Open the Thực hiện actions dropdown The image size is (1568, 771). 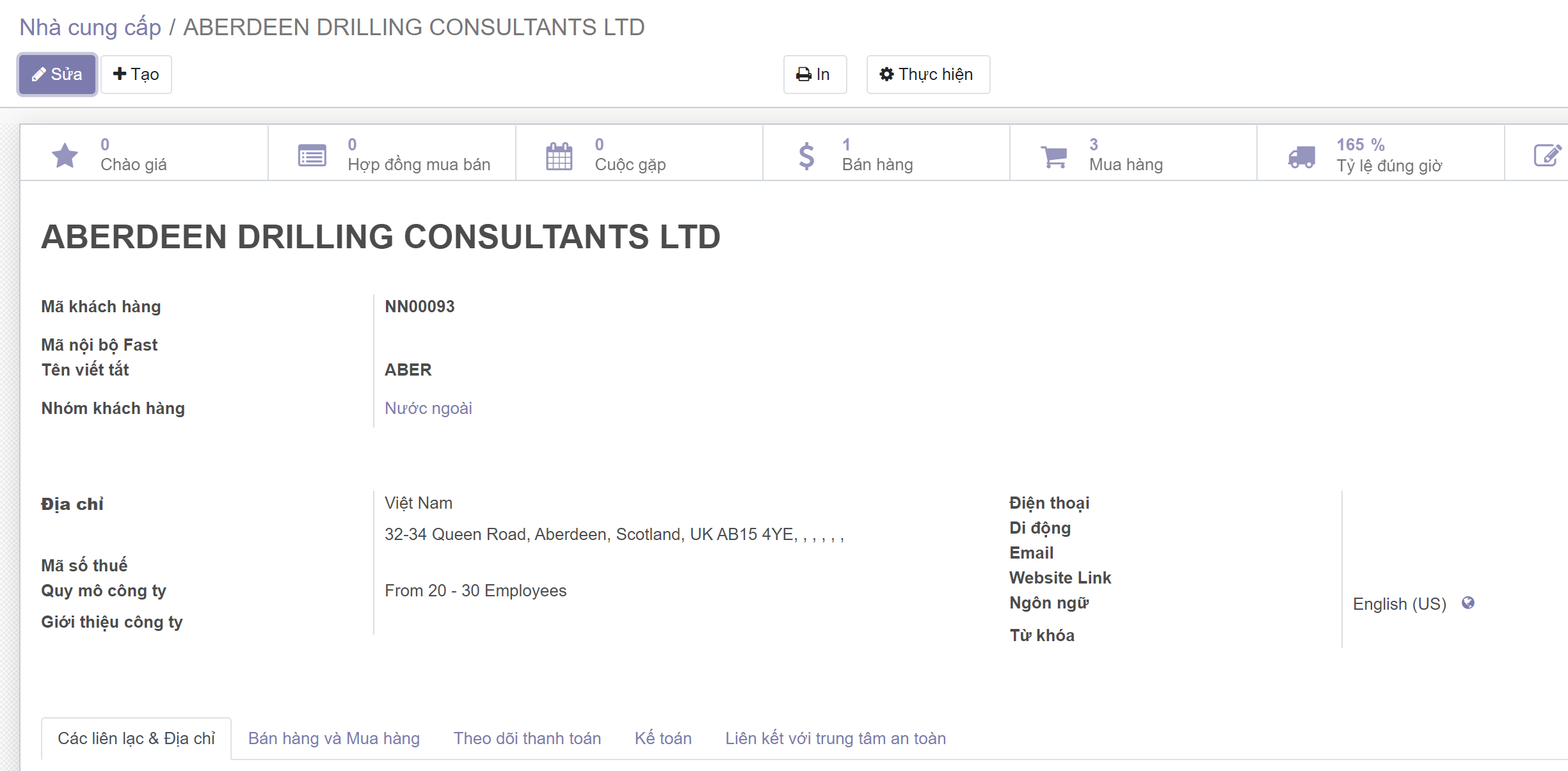927,74
